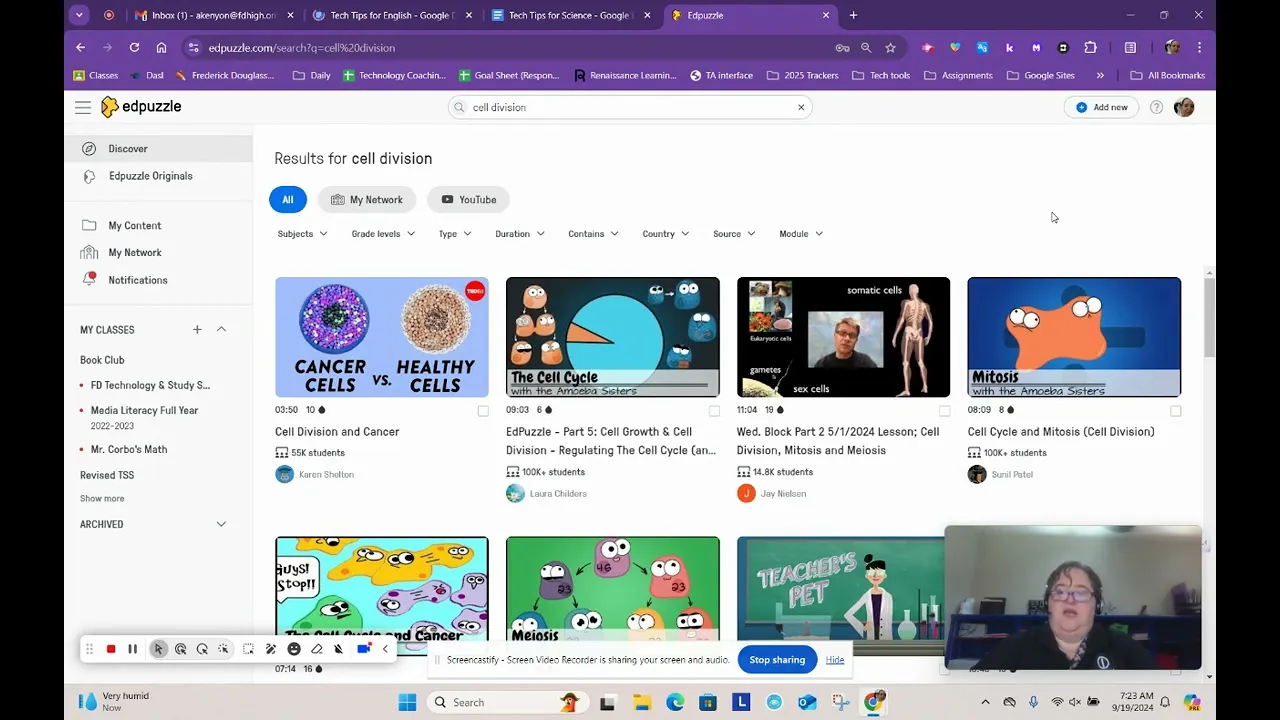1280x720 pixels.
Task: Open File Explorer from the taskbar
Action: [x=641, y=702]
